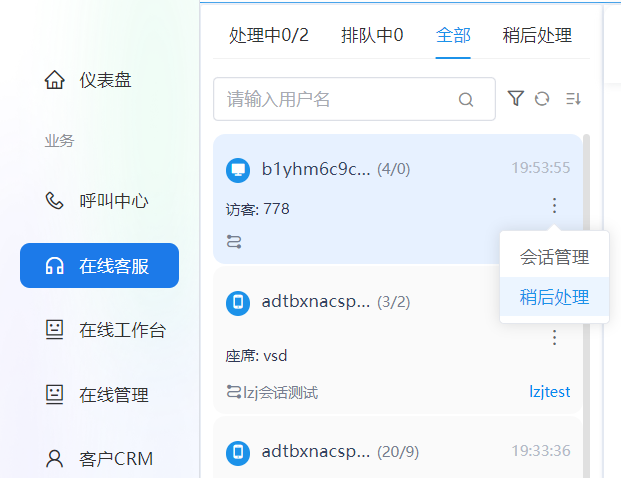Click transfer icon beside lzj会话测试
This screenshot has height=478, width=621.
pos(234,392)
